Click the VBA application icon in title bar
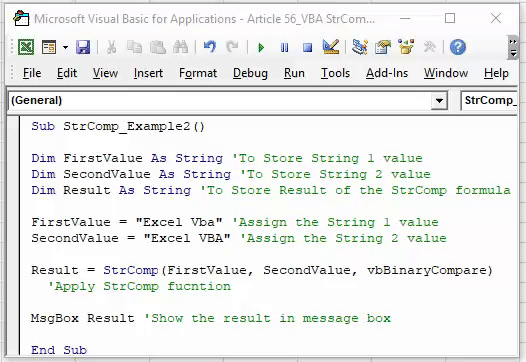526x362 pixels. (x=21, y=18)
